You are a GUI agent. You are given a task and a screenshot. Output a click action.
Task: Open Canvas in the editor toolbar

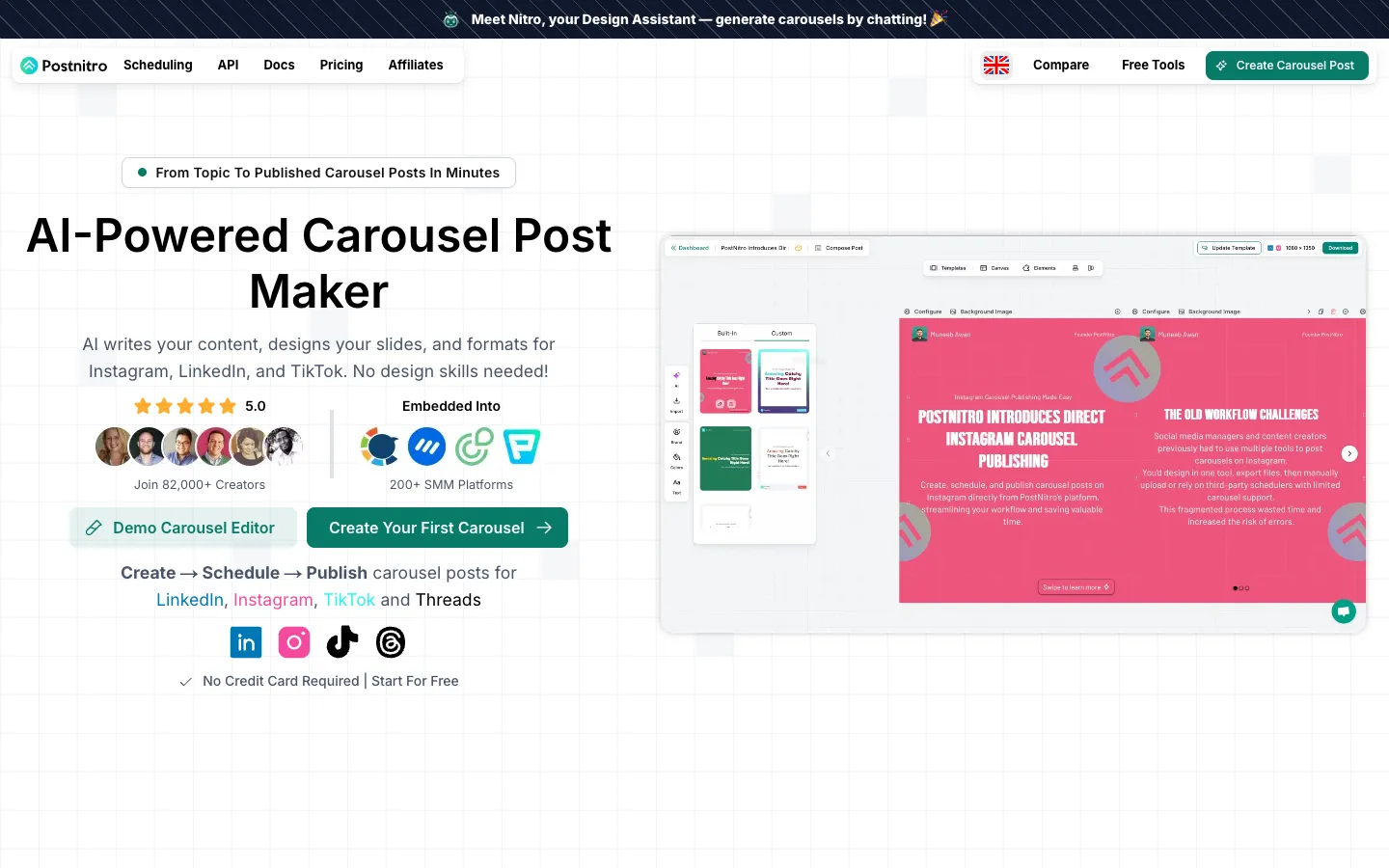coord(994,268)
